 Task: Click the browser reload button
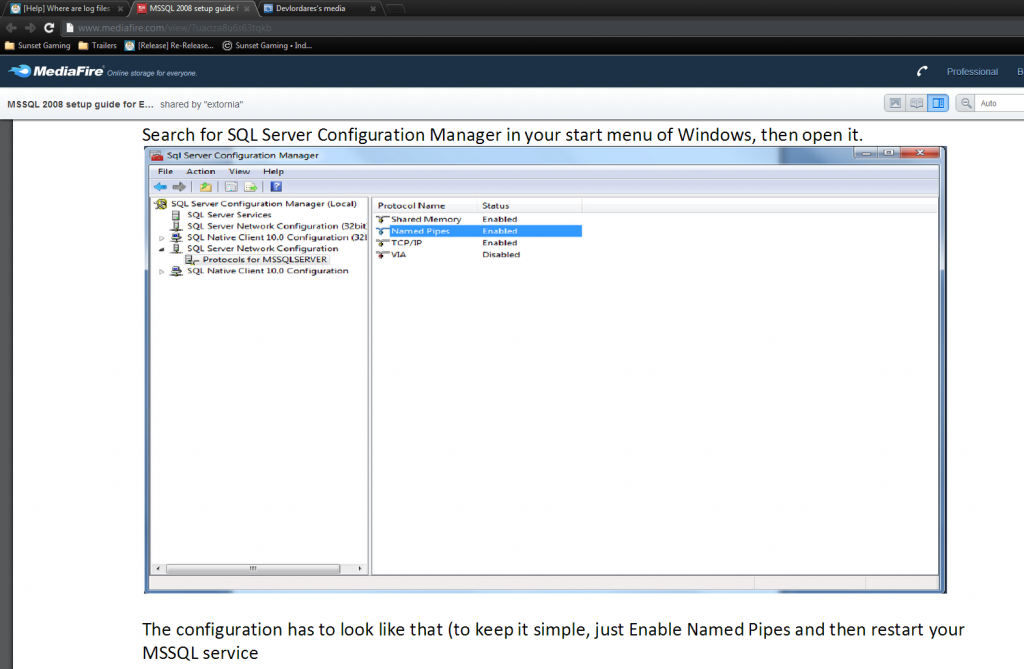48,28
